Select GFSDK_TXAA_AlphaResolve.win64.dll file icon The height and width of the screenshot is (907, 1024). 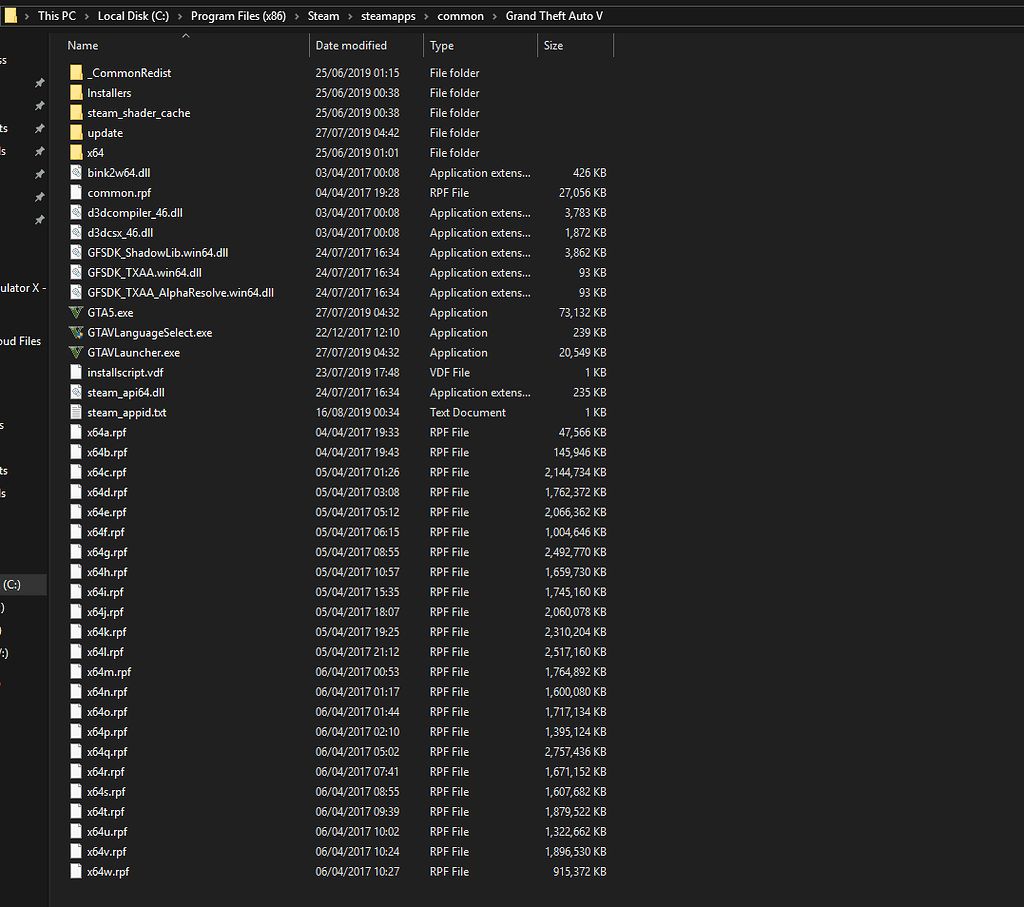[76, 292]
